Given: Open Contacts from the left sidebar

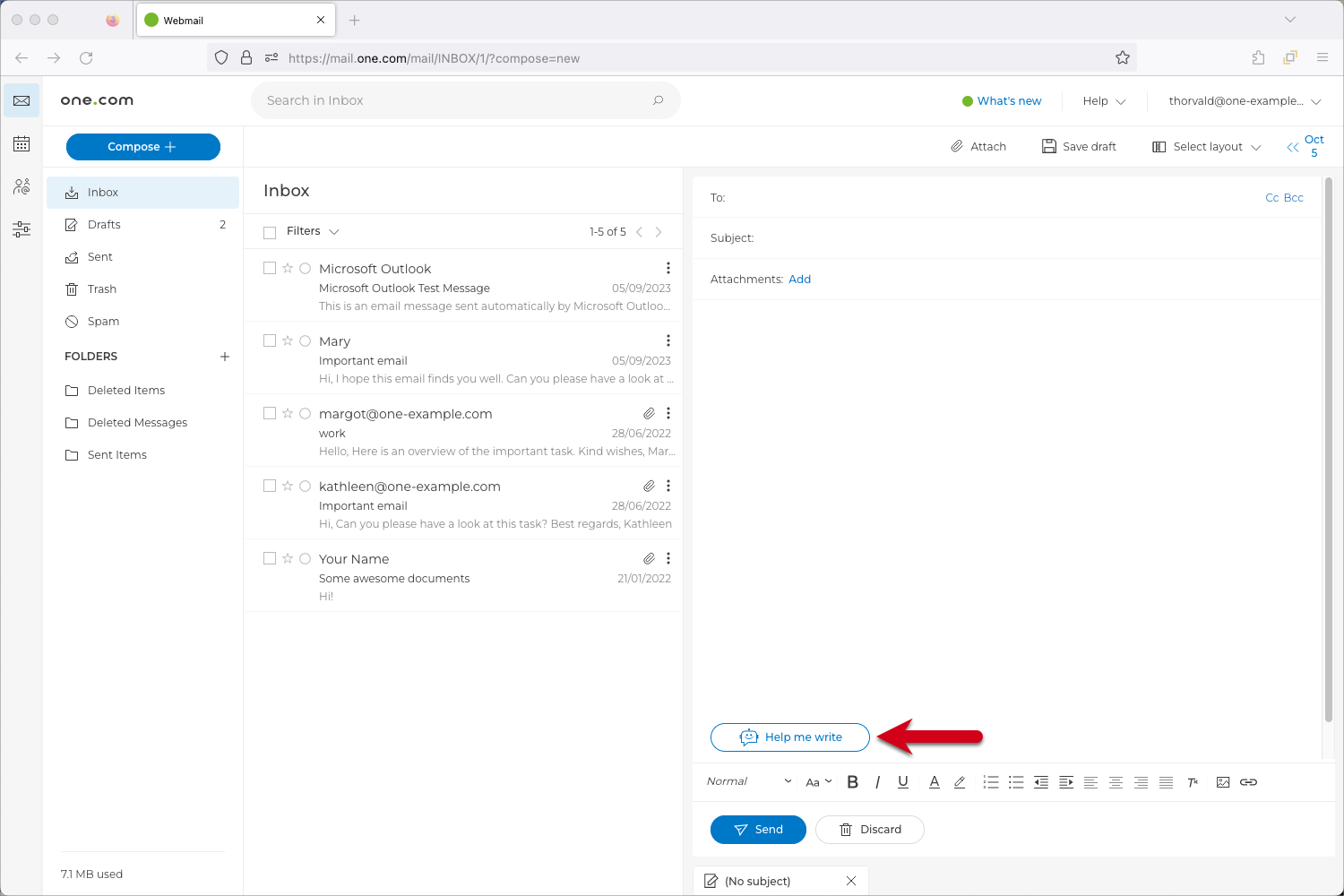Looking at the screenshot, I should click(21, 186).
